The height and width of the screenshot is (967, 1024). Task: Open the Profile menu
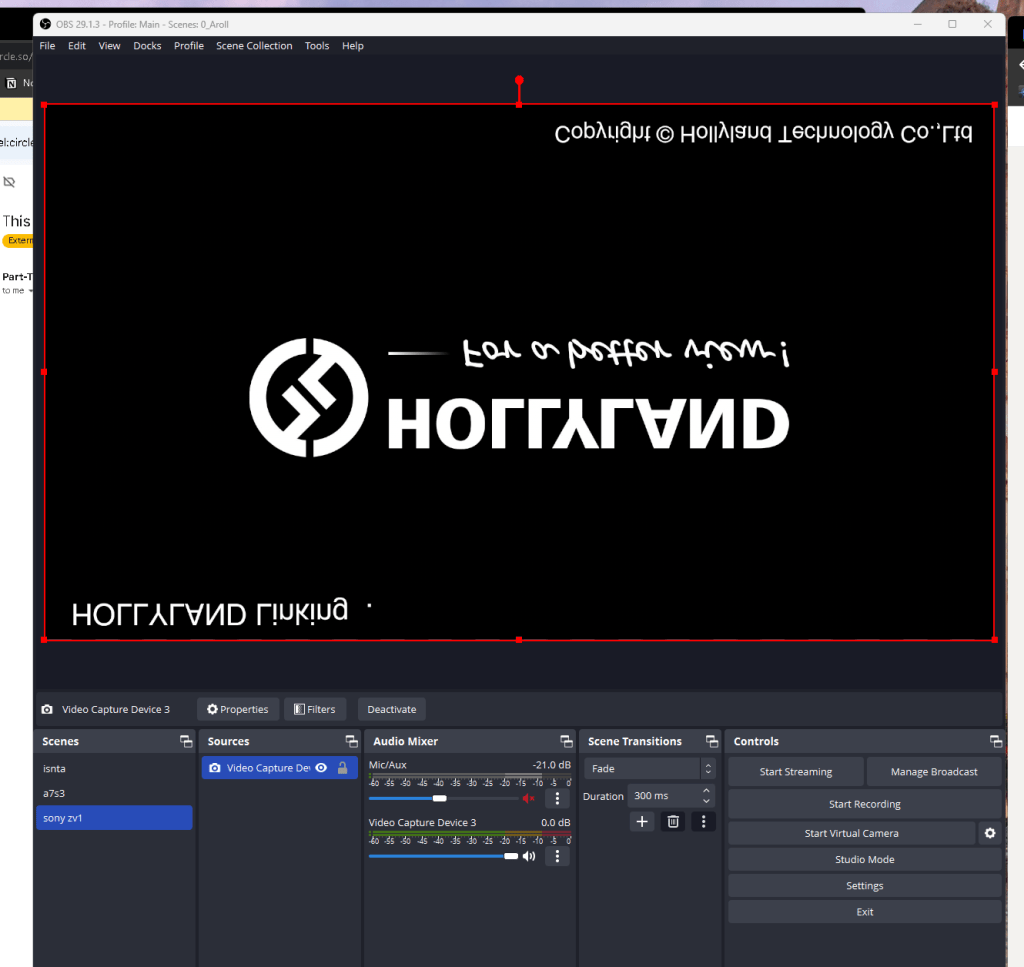coord(189,46)
